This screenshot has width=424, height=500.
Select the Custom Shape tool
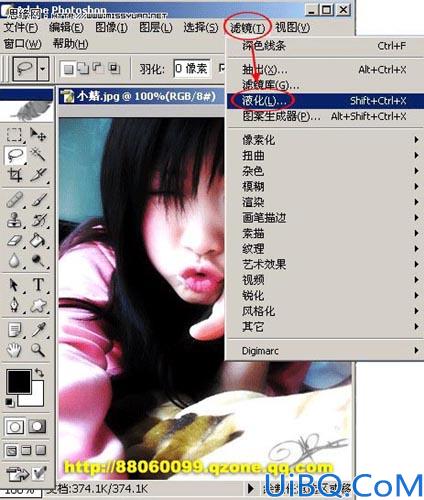(x=38, y=305)
